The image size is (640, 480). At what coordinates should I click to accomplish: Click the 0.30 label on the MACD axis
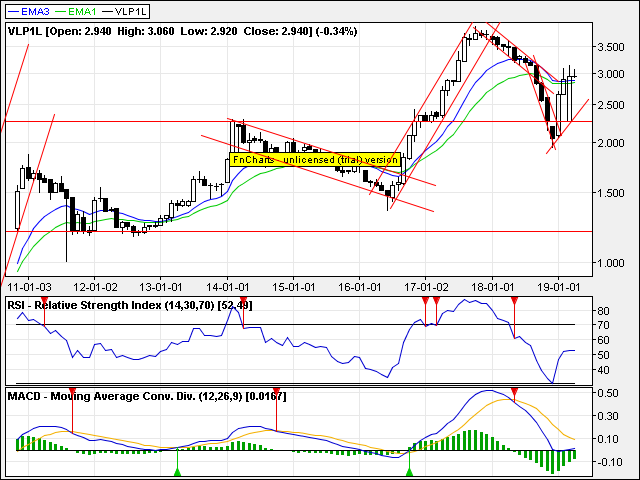tap(608, 416)
